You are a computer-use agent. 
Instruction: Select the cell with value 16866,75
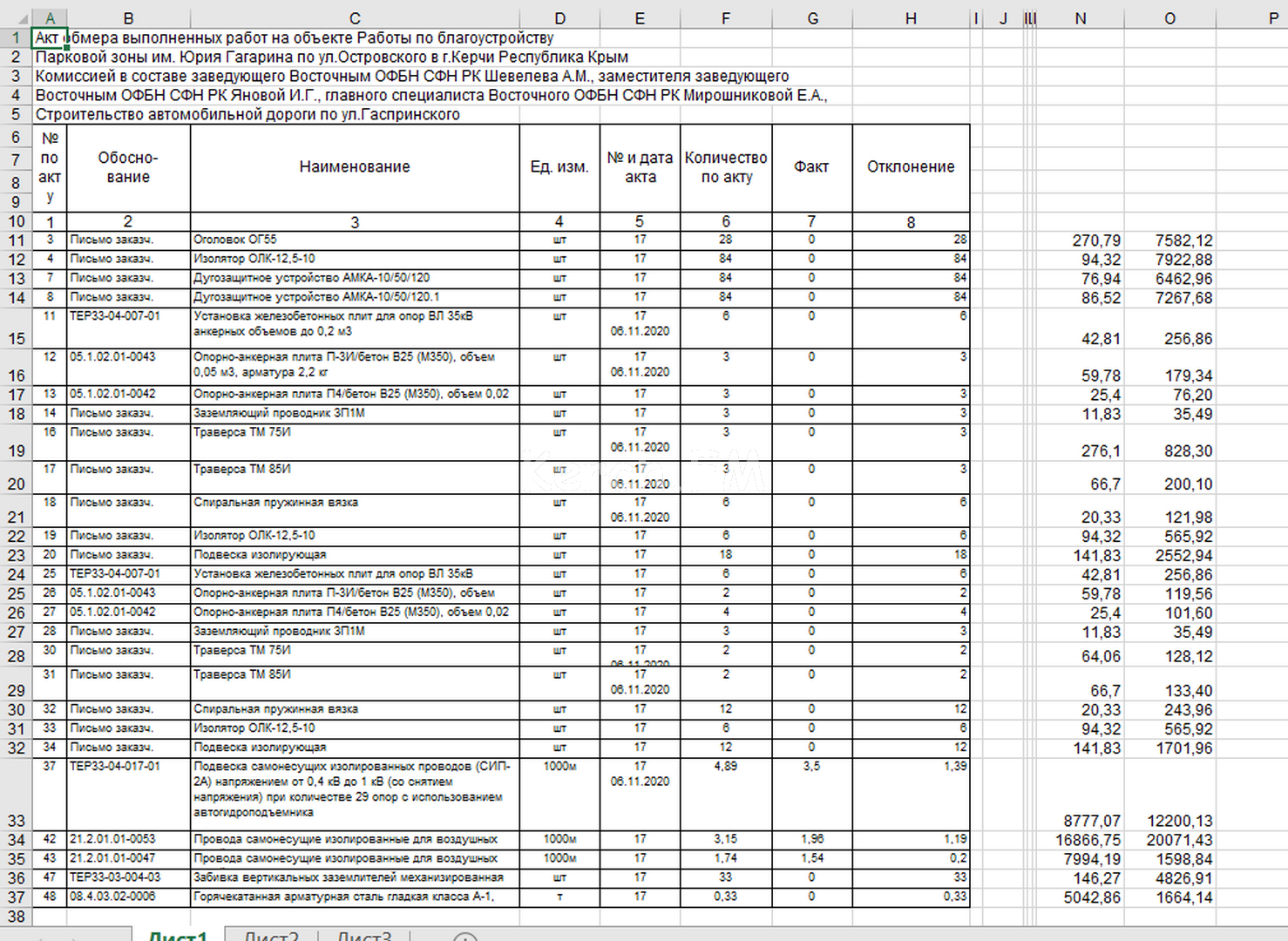click(1080, 840)
